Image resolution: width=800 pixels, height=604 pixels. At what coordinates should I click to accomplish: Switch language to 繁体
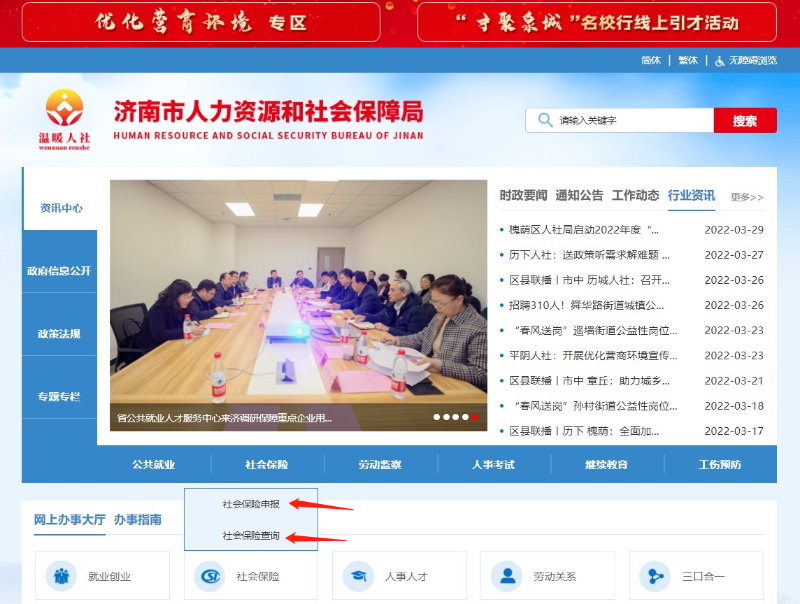pos(688,61)
